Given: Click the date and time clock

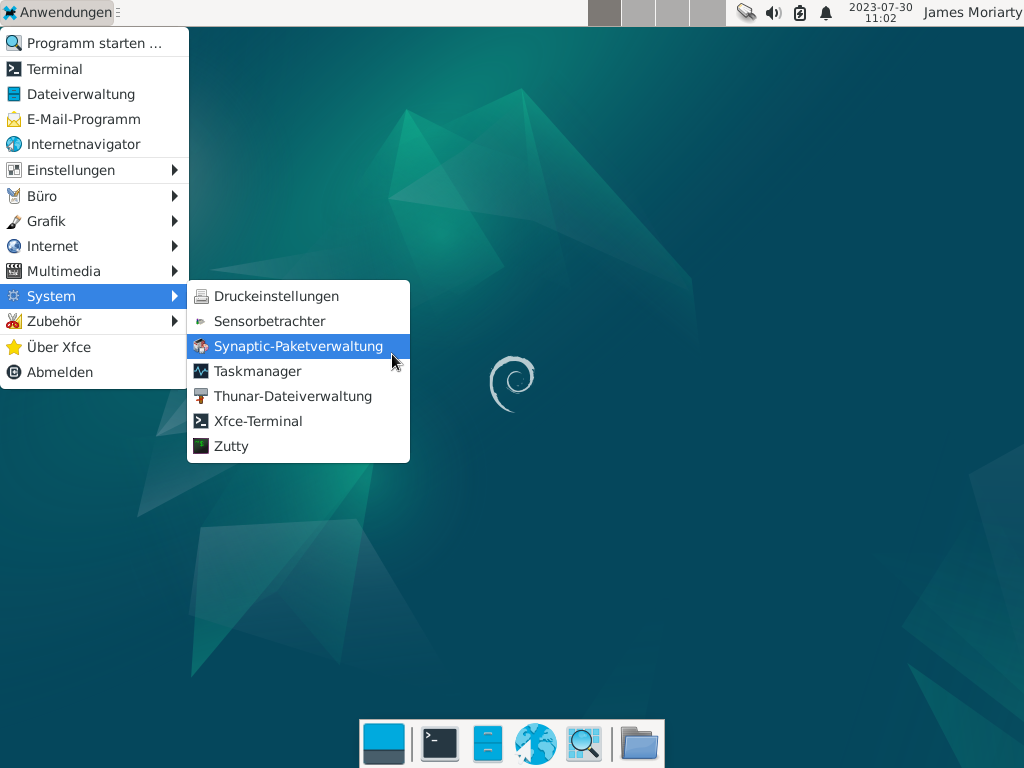Looking at the screenshot, I should pos(880,12).
